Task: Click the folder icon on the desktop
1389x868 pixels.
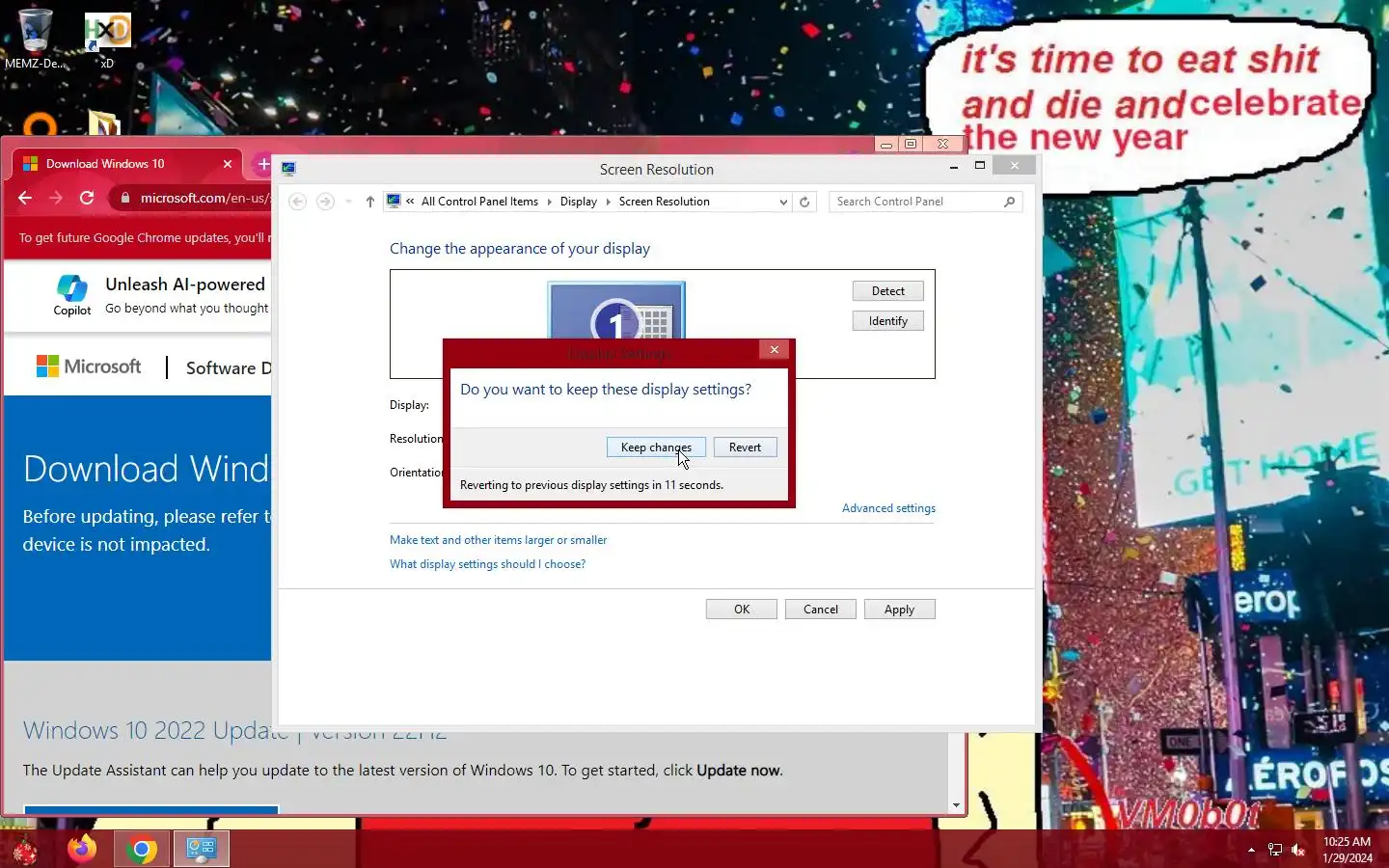Action: click(104, 122)
